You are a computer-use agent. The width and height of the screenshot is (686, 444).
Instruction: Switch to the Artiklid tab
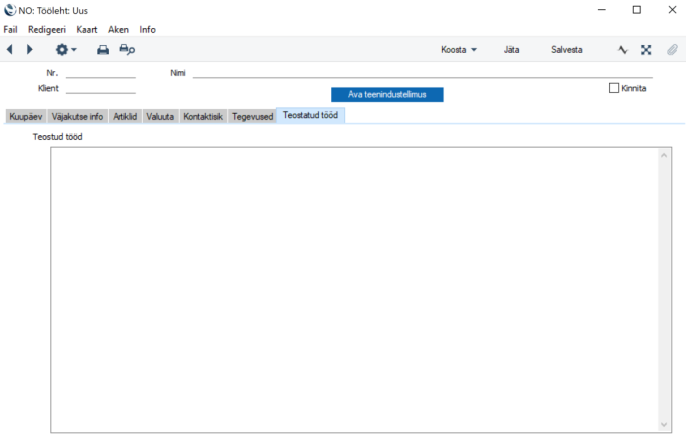coord(125,116)
